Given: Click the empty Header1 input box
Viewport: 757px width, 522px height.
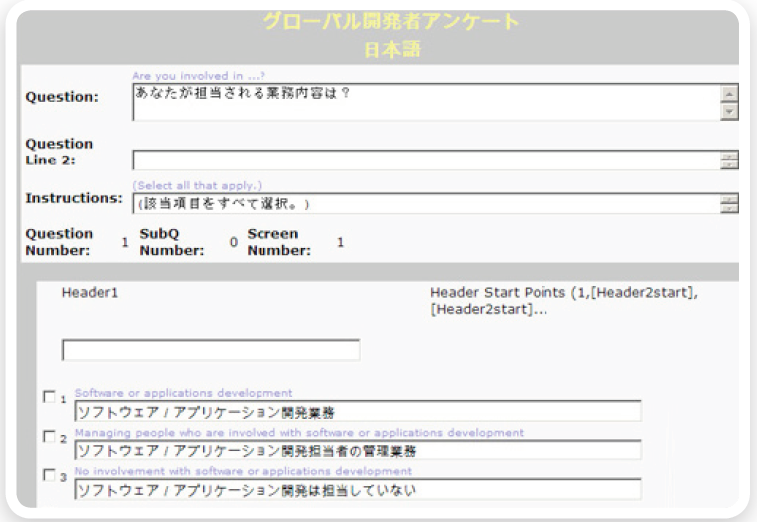Looking at the screenshot, I should click(210, 350).
